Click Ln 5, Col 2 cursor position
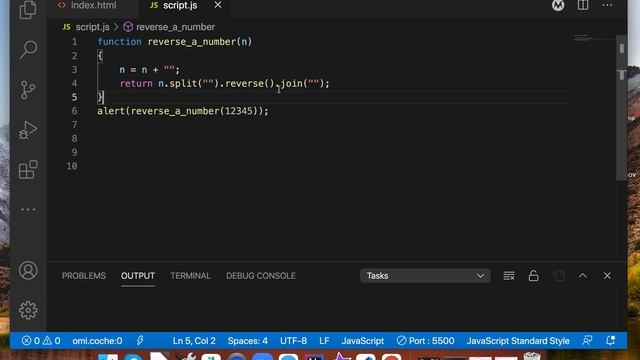Image resolution: width=640 pixels, height=360 pixels. (x=194, y=341)
